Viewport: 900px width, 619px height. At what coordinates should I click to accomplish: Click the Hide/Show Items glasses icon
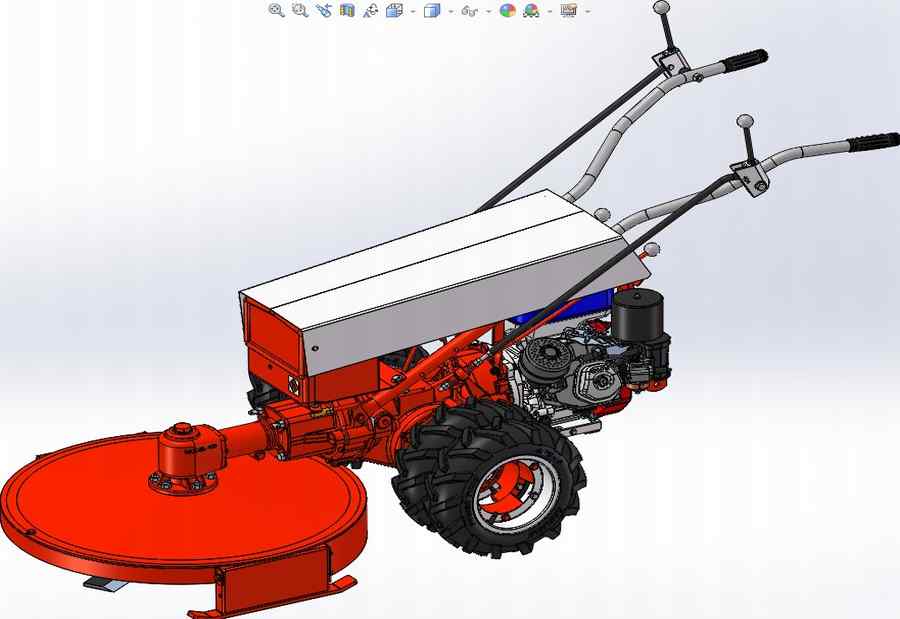pyautogui.click(x=470, y=11)
